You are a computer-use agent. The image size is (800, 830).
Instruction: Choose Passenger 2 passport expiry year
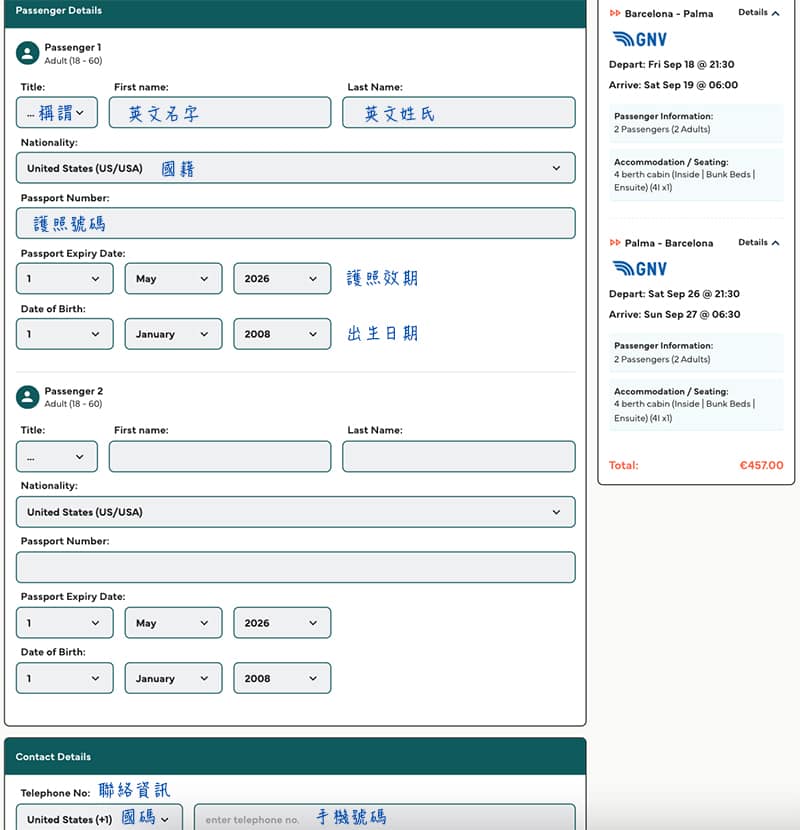281,623
